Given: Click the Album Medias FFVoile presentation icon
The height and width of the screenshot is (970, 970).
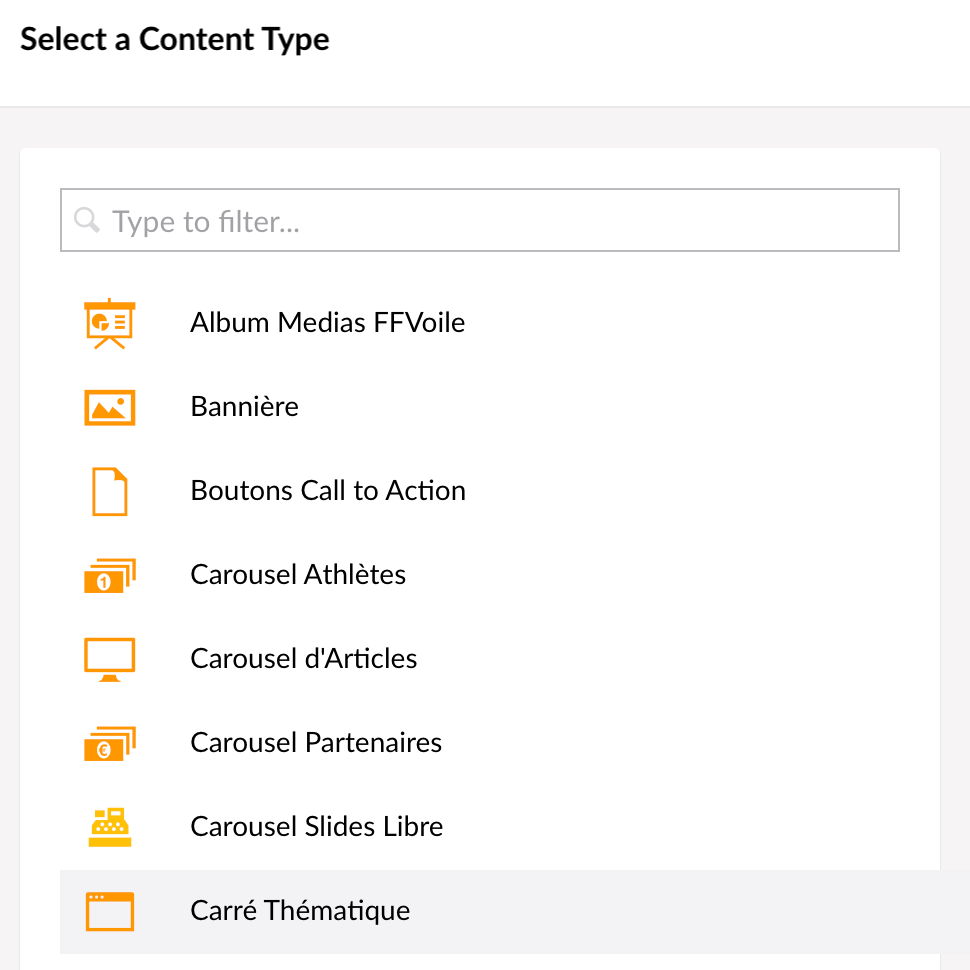Looking at the screenshot, I should click(x=109, y=324).
